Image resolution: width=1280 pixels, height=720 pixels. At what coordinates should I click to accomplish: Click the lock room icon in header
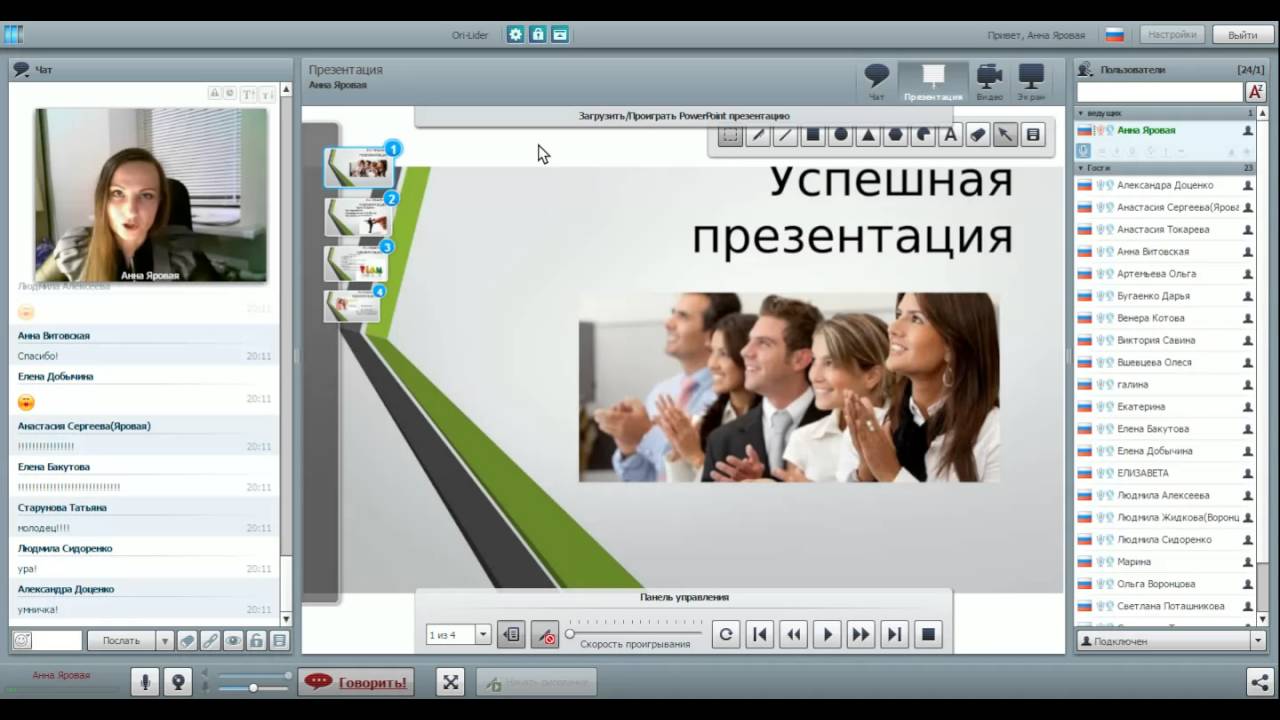[538, 34]
